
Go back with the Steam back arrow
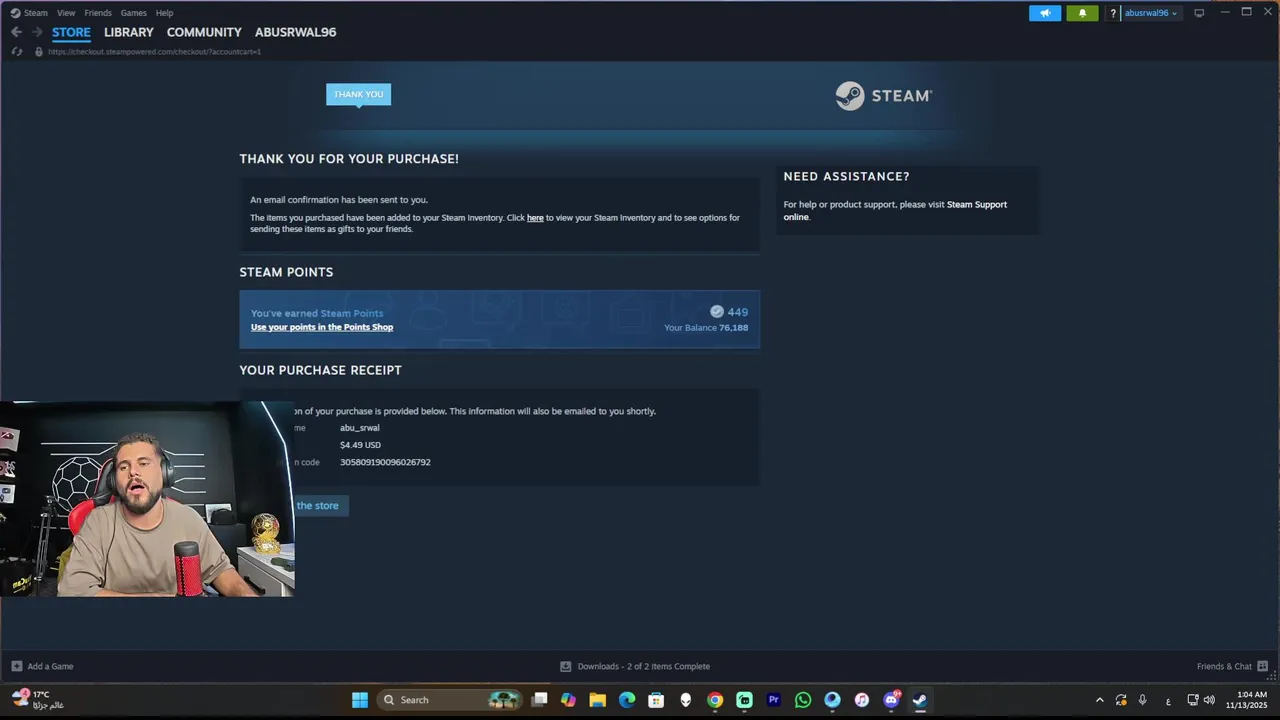click(16, 32)
